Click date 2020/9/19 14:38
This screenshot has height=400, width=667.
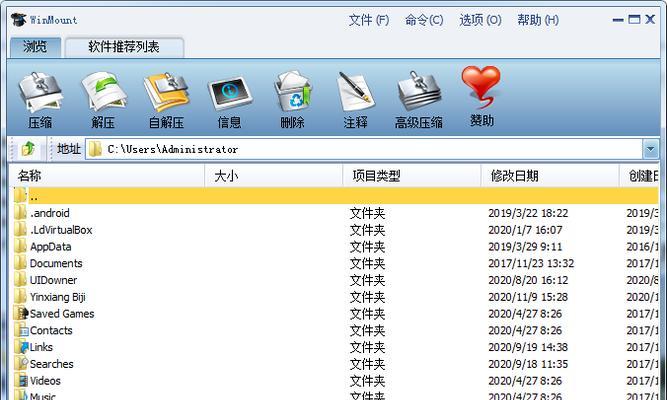coord(528,347)
